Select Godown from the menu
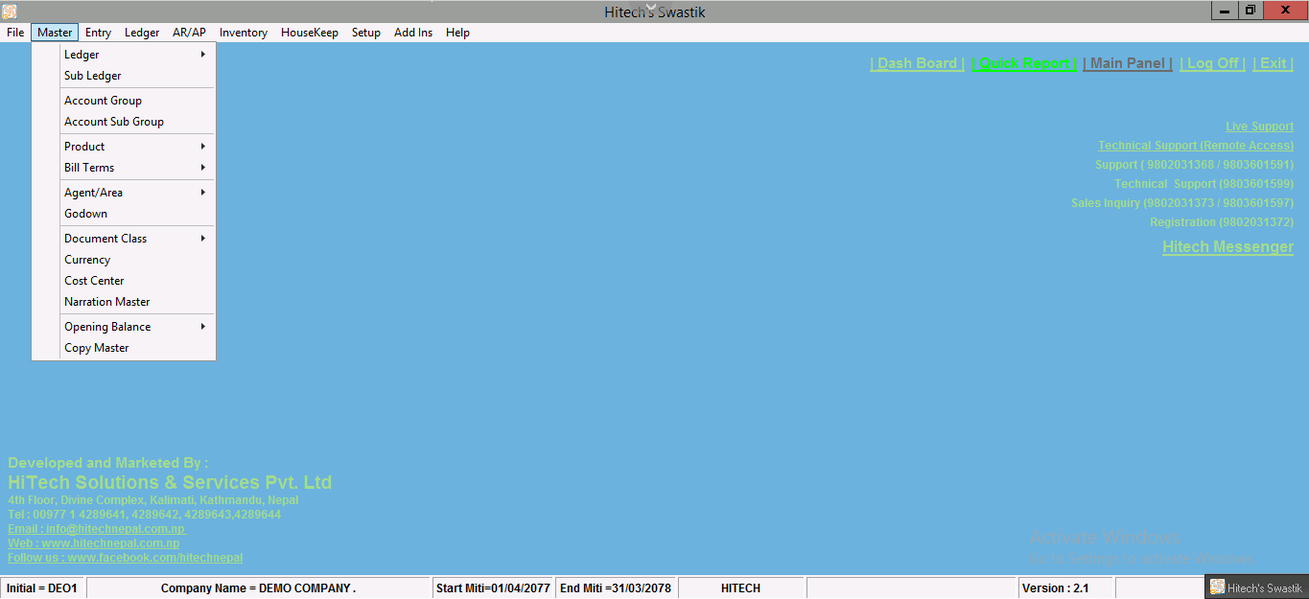 pyautogui.click(x=86, y=214)
